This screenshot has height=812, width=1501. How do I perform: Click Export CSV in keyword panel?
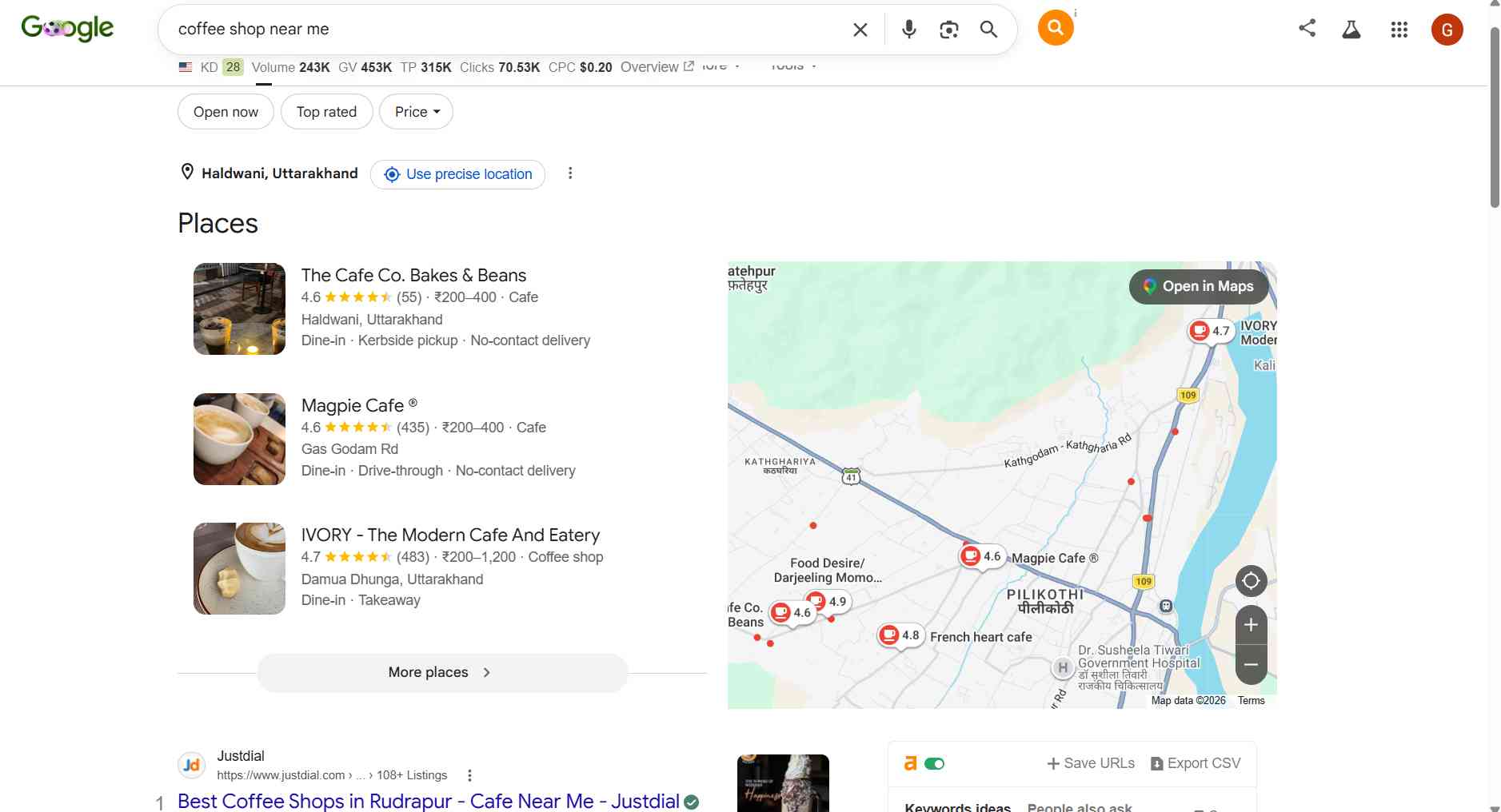click(1196, 763)
